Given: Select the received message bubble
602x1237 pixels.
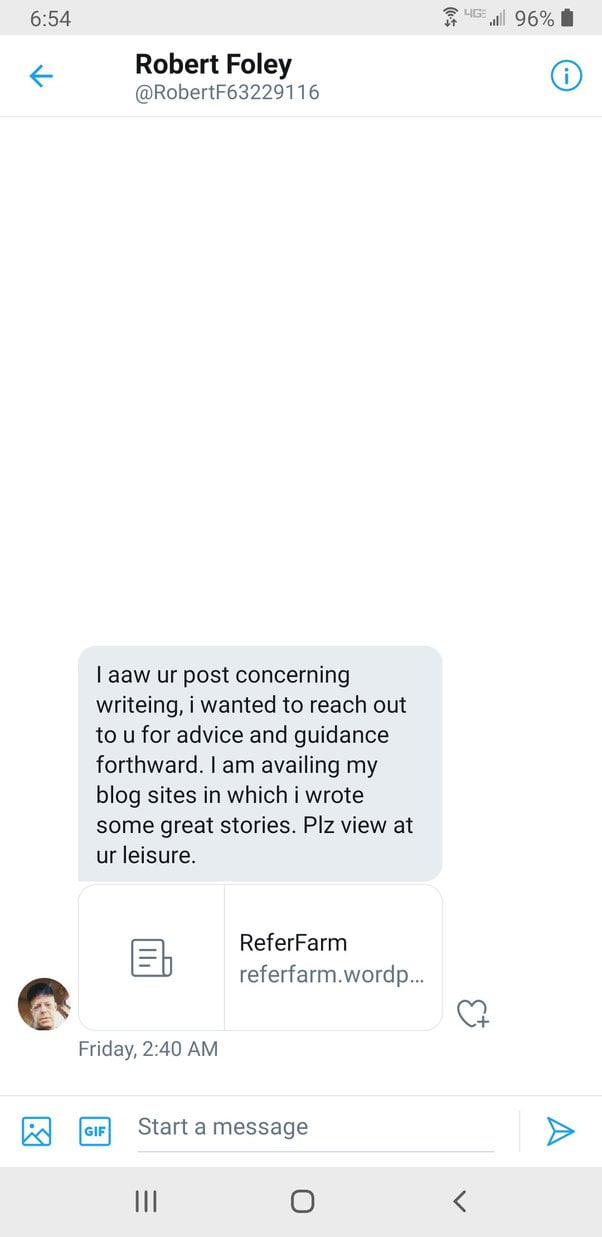Looking at the screenshot, I should pos(260,764).
